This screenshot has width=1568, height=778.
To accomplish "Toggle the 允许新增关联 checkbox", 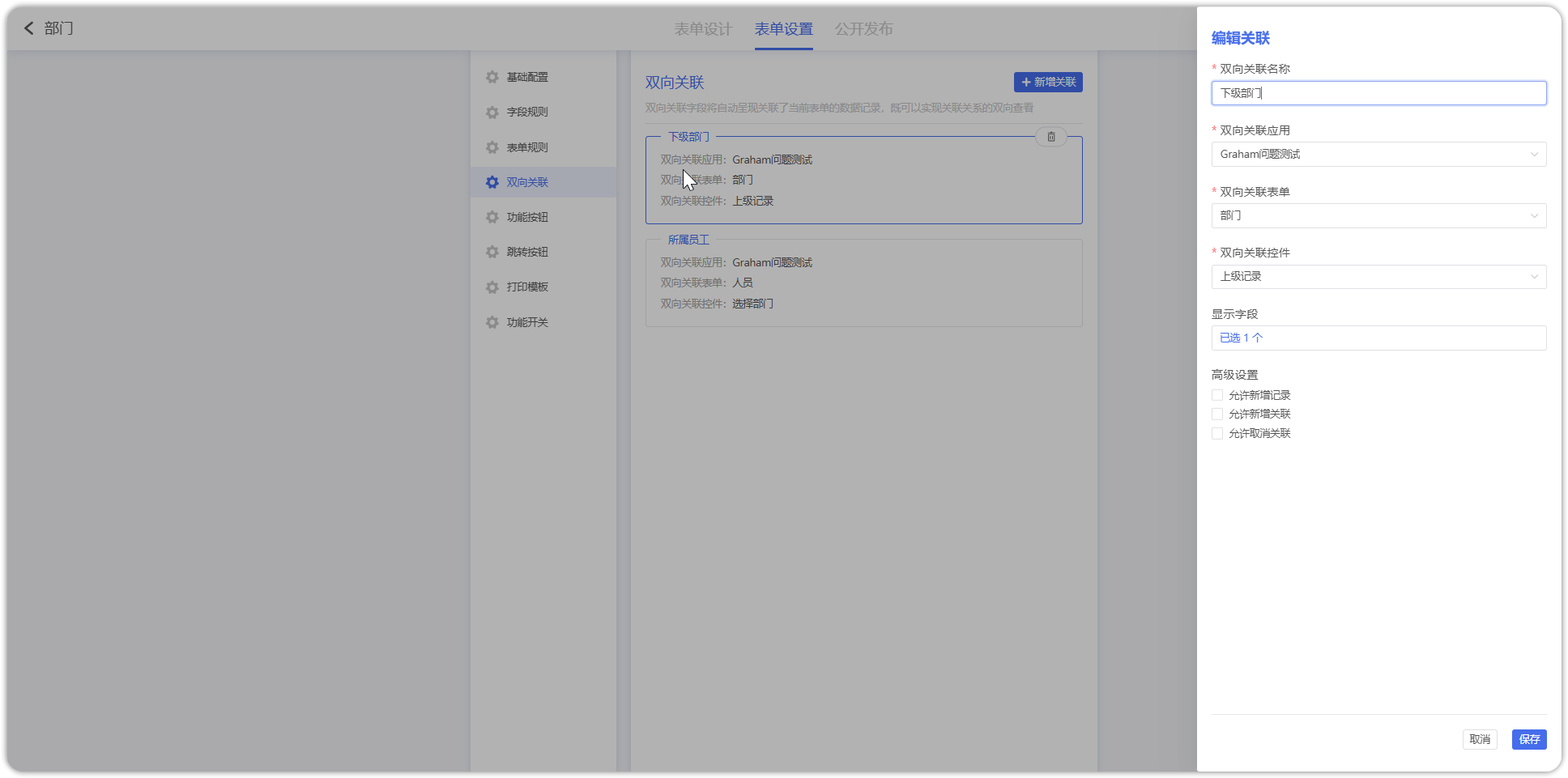I will point(1217,414).
